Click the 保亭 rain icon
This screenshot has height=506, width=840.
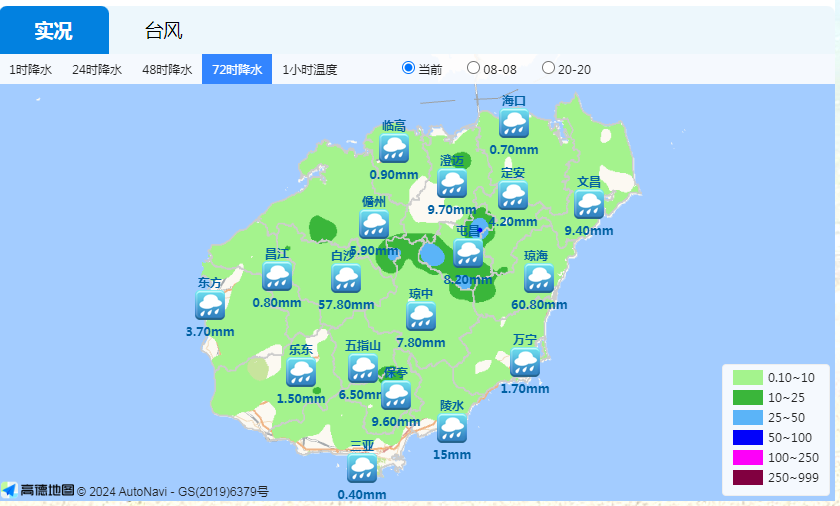point(396,395)
